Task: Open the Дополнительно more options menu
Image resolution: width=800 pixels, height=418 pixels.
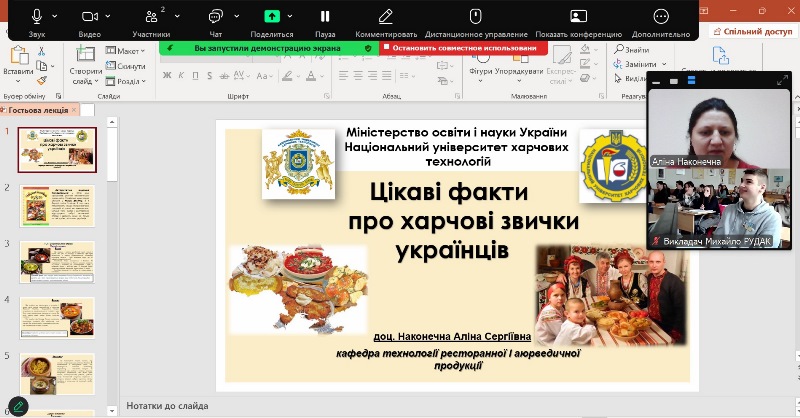Action: (x=661, y=17)
